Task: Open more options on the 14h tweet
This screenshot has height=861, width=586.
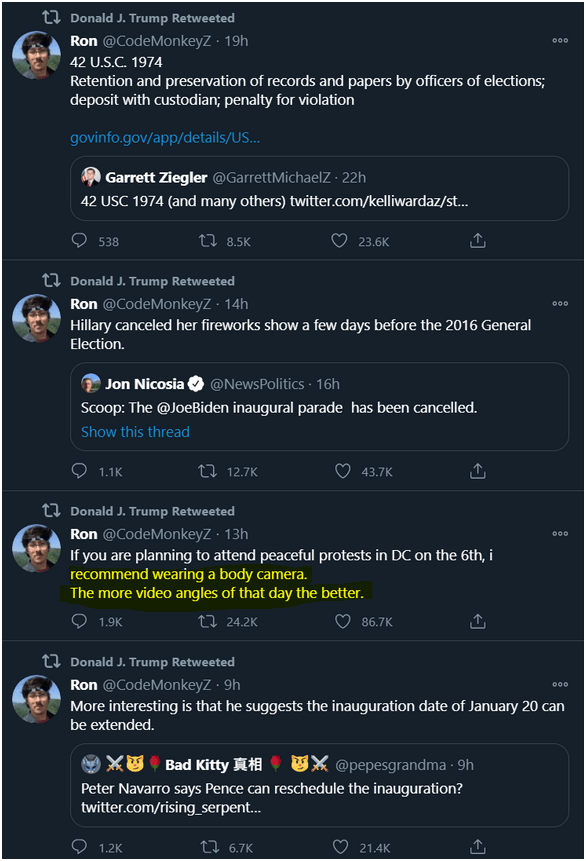Action: (560, 304)
